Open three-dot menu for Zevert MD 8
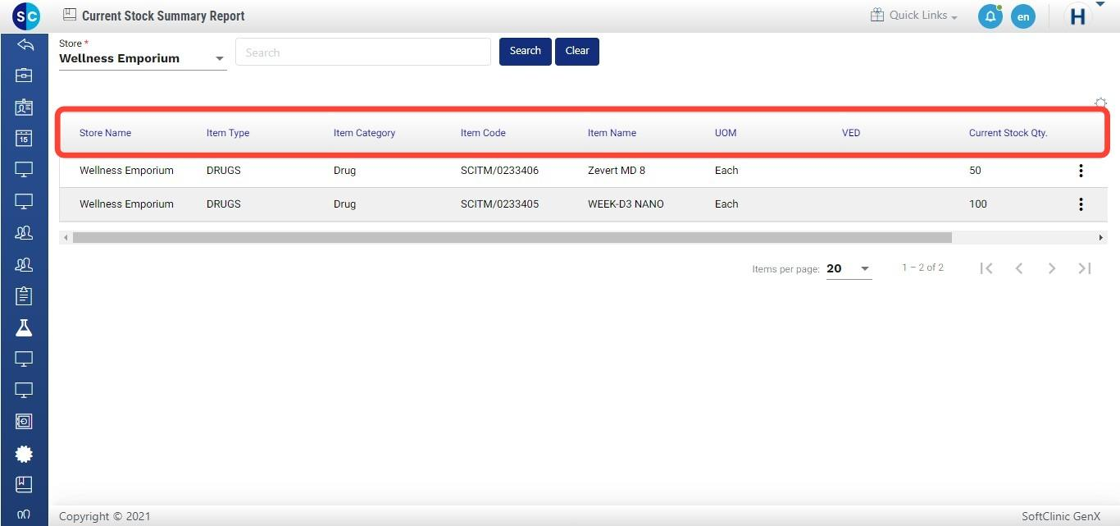 coord(1080,171)
